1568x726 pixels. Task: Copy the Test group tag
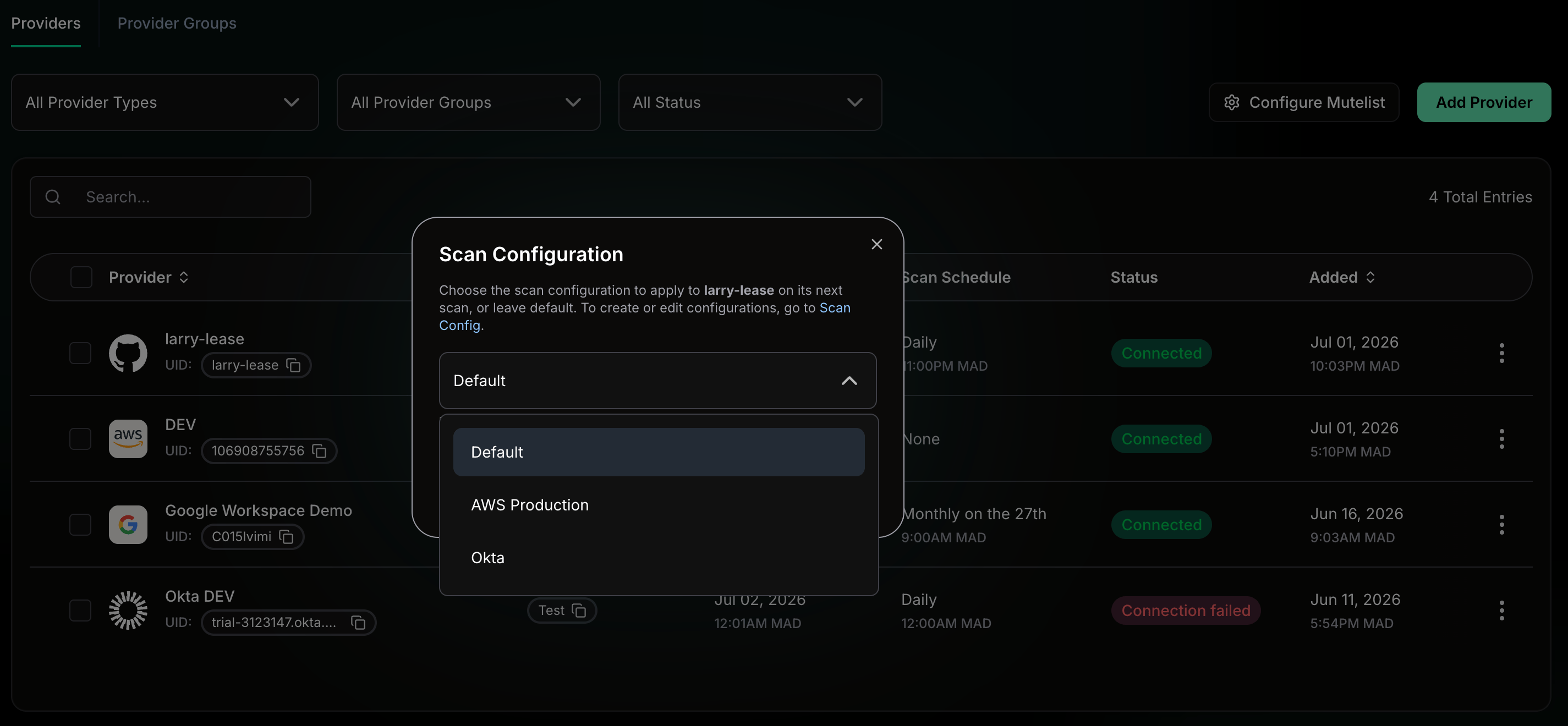pos(579,610)
